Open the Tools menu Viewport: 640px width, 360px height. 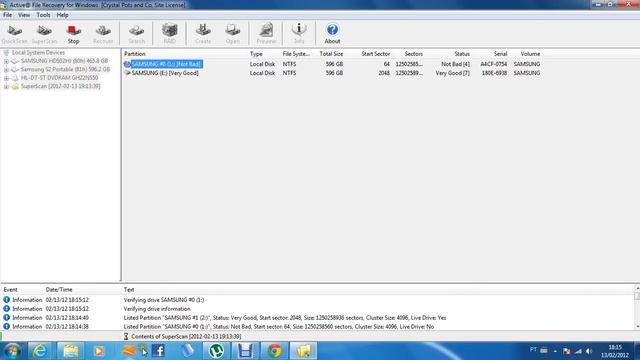coord(43,15)
